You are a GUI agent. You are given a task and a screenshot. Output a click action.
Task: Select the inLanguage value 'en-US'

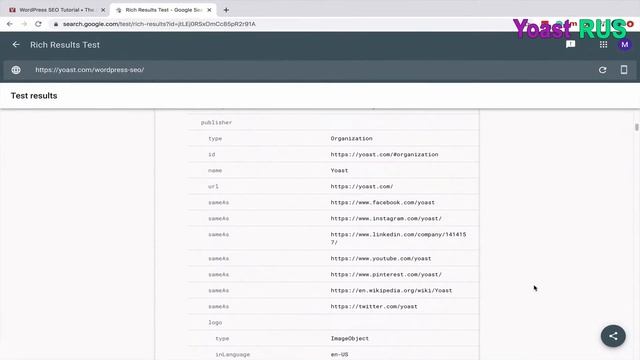click(x=339, y=354)
